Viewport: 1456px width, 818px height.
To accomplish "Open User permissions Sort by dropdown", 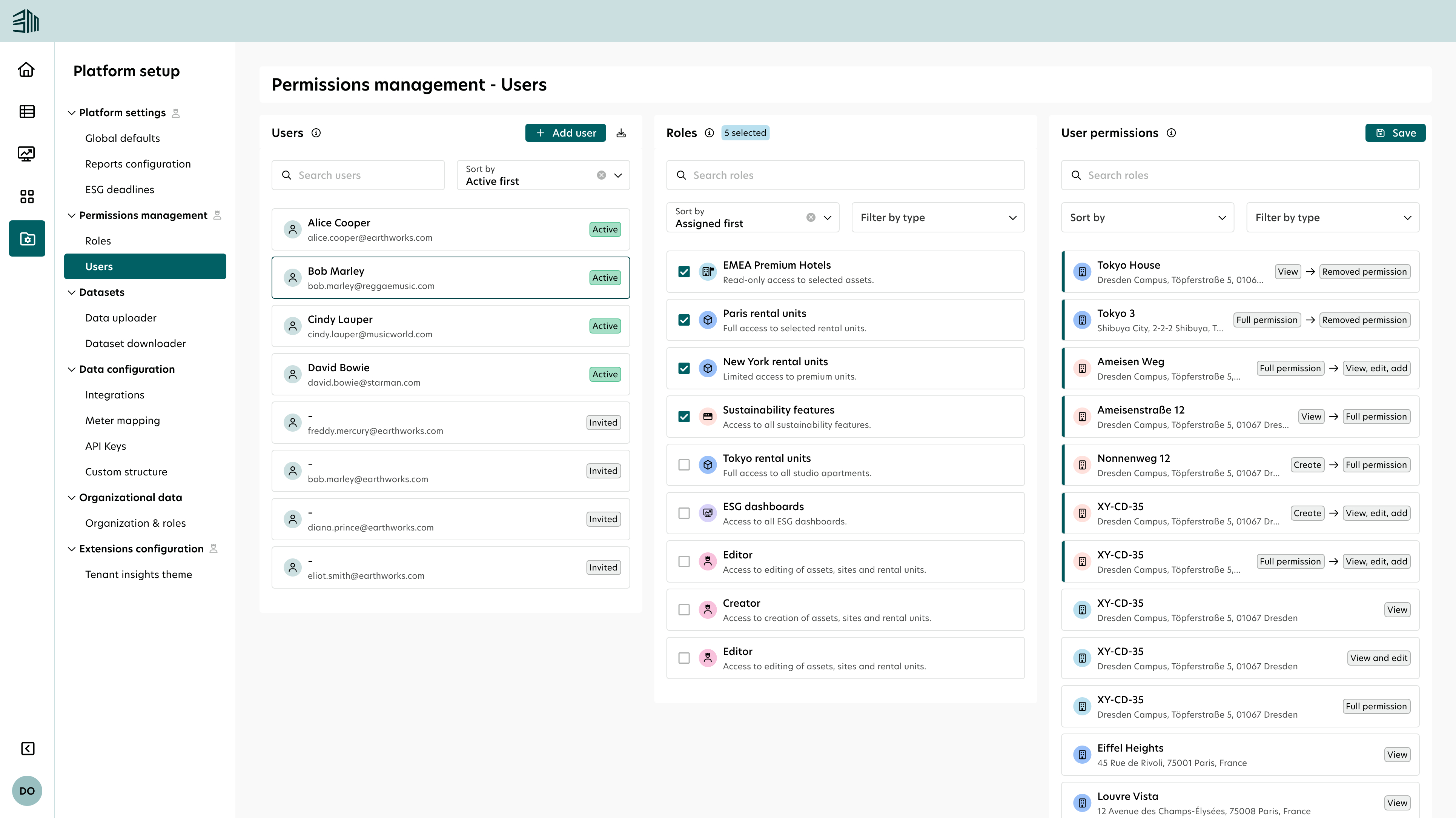I will (1147, 218).
